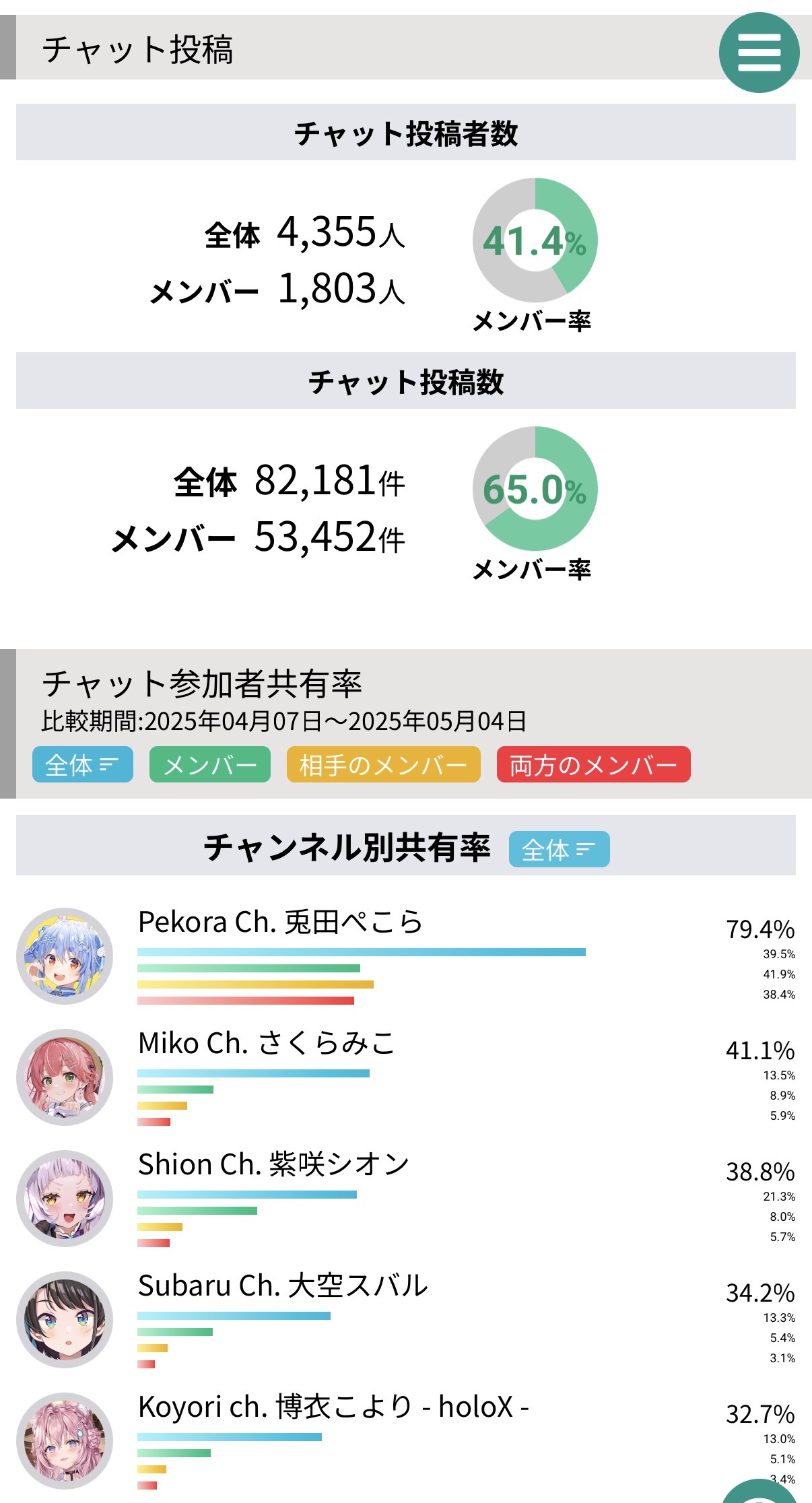
Task: Click Koyori ch. channel avatar
Action: click(x=65, y=1441)
